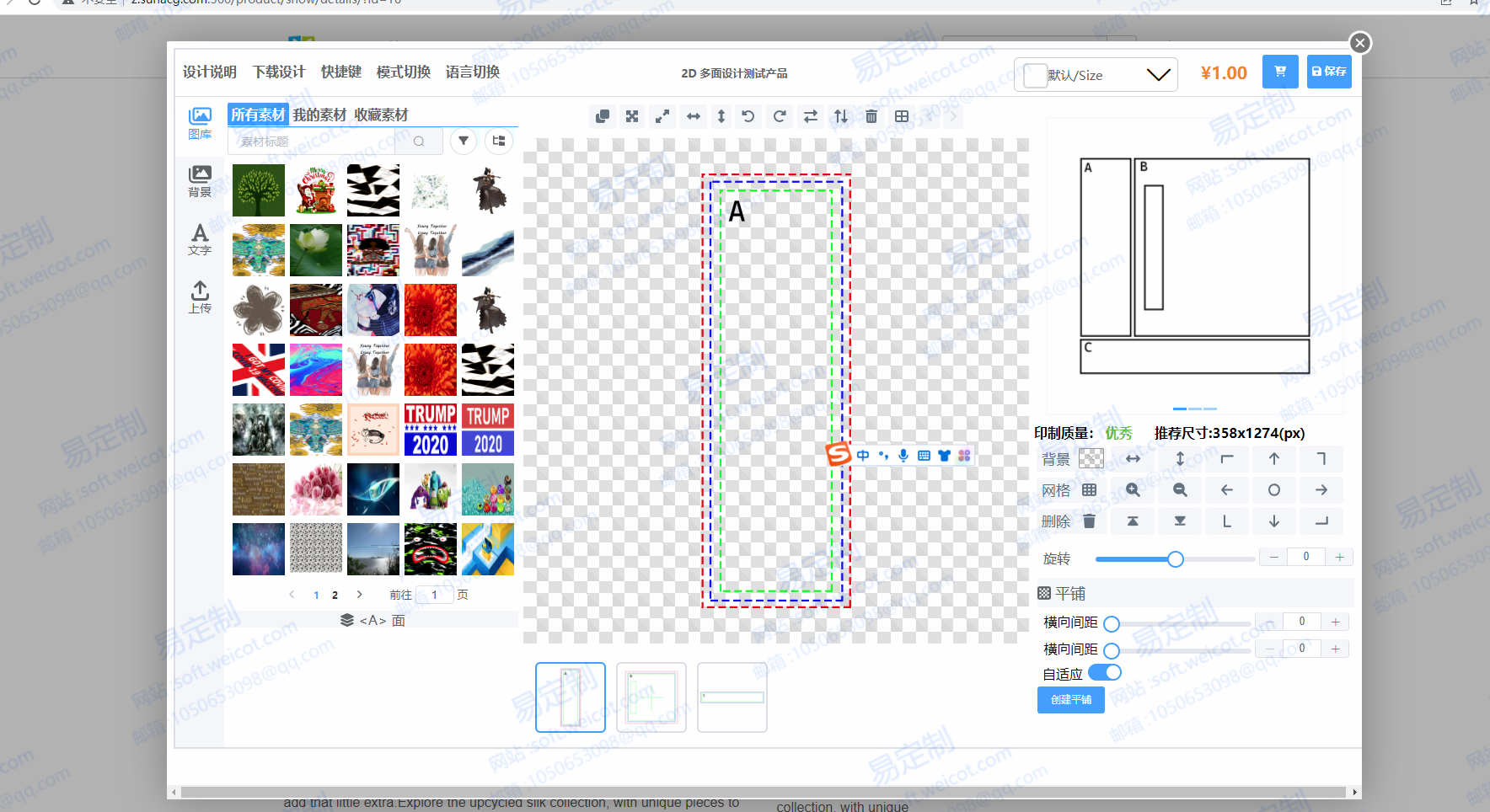1490x812 pixels.
Task: Click the 网格 grid icon in right panel
Action: (x=1089, y=490)
